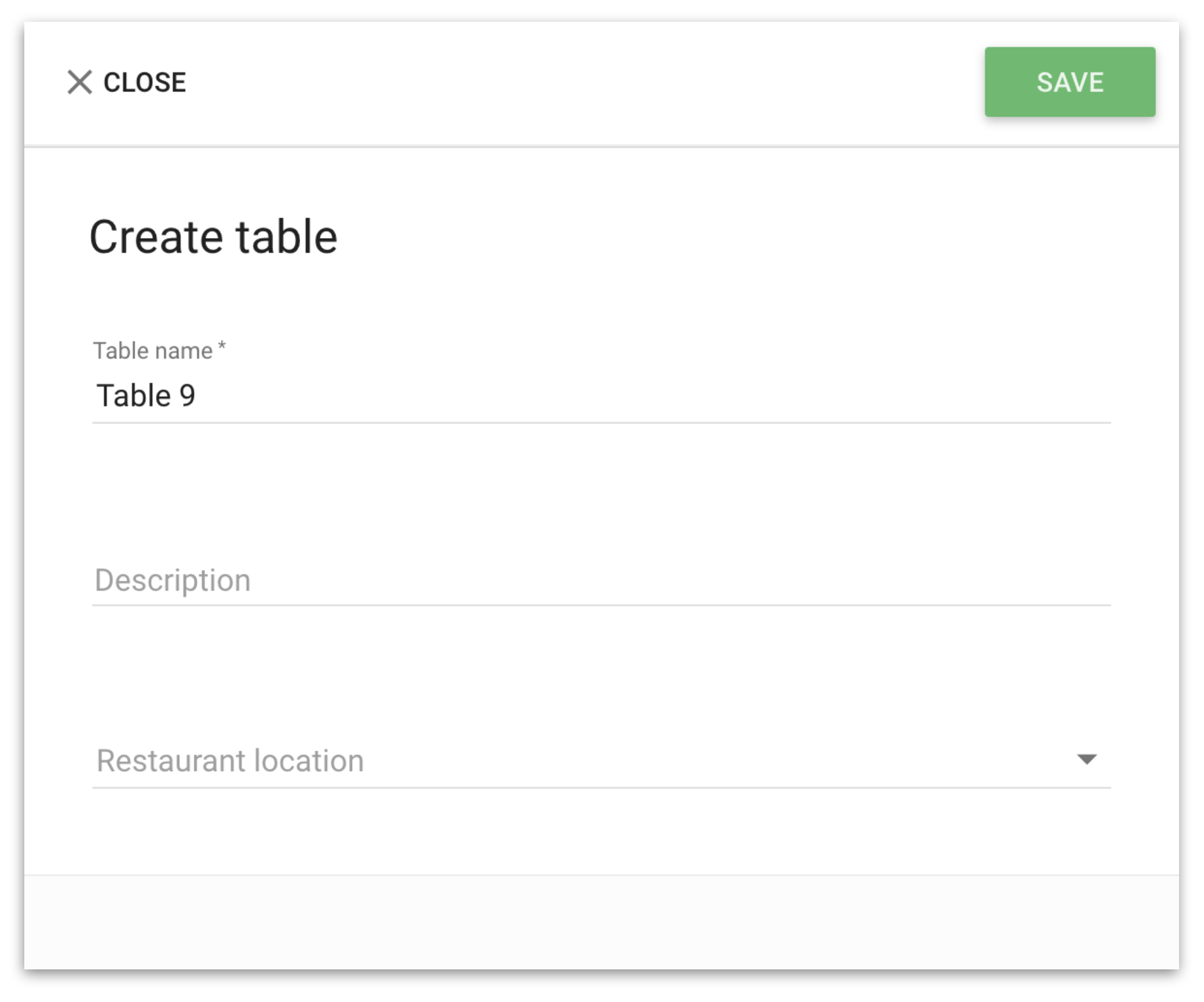
Task: Click the gray footer area of dialog
Action: 601,922
